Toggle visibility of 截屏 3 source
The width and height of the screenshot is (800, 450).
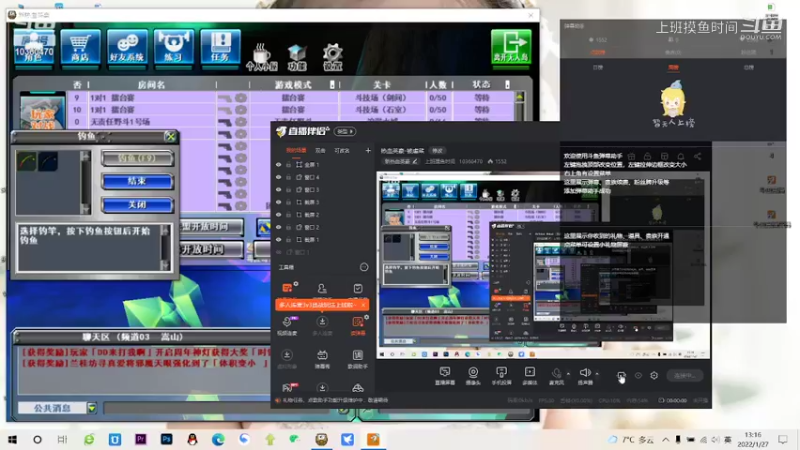279,202
